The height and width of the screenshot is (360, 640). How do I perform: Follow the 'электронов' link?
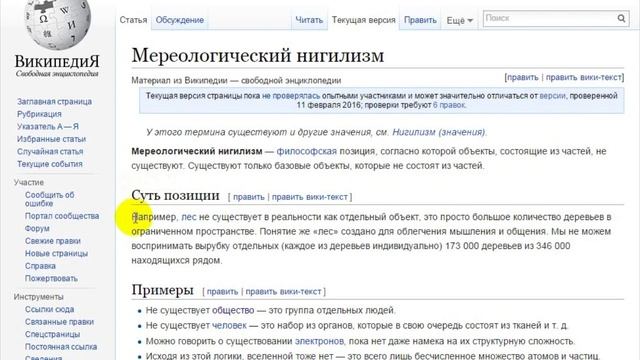click(x=319, y=341)
